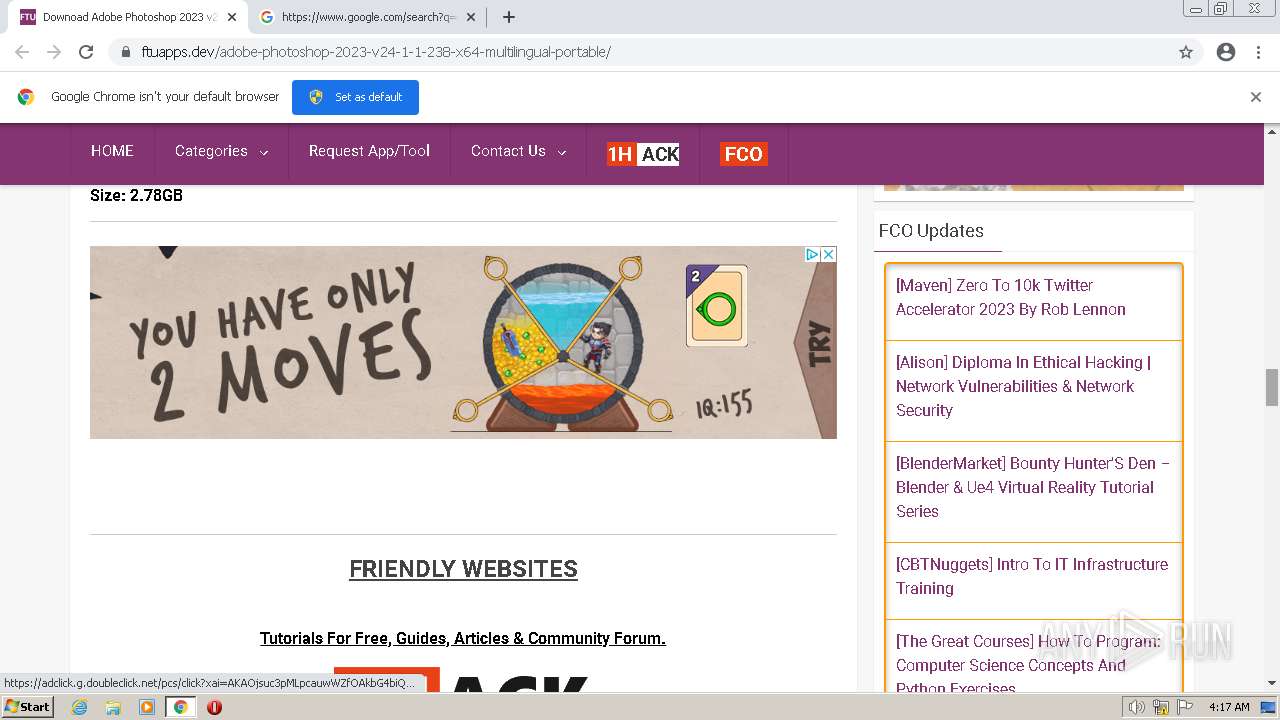Screen dimensions: 1280x720
Task: Close the ad with the X icon
Action: tap(828, 255)
